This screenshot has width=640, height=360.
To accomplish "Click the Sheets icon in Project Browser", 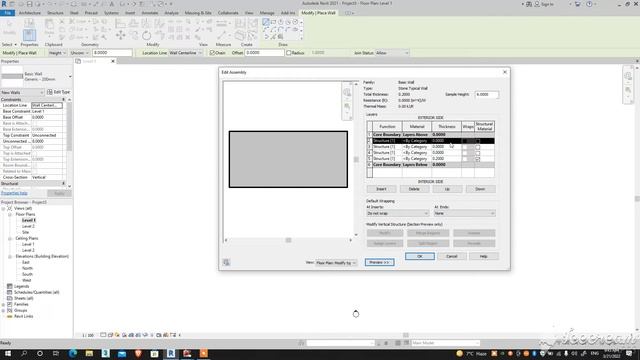I will tap(9, 298).
